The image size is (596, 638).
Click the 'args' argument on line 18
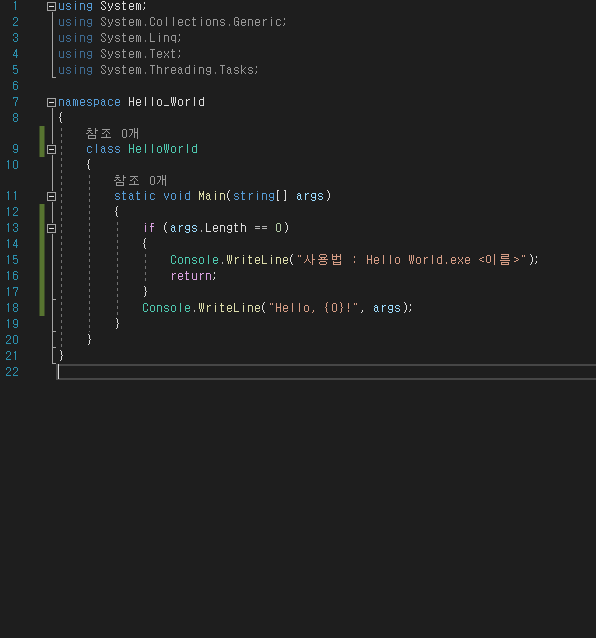(387, 308)
